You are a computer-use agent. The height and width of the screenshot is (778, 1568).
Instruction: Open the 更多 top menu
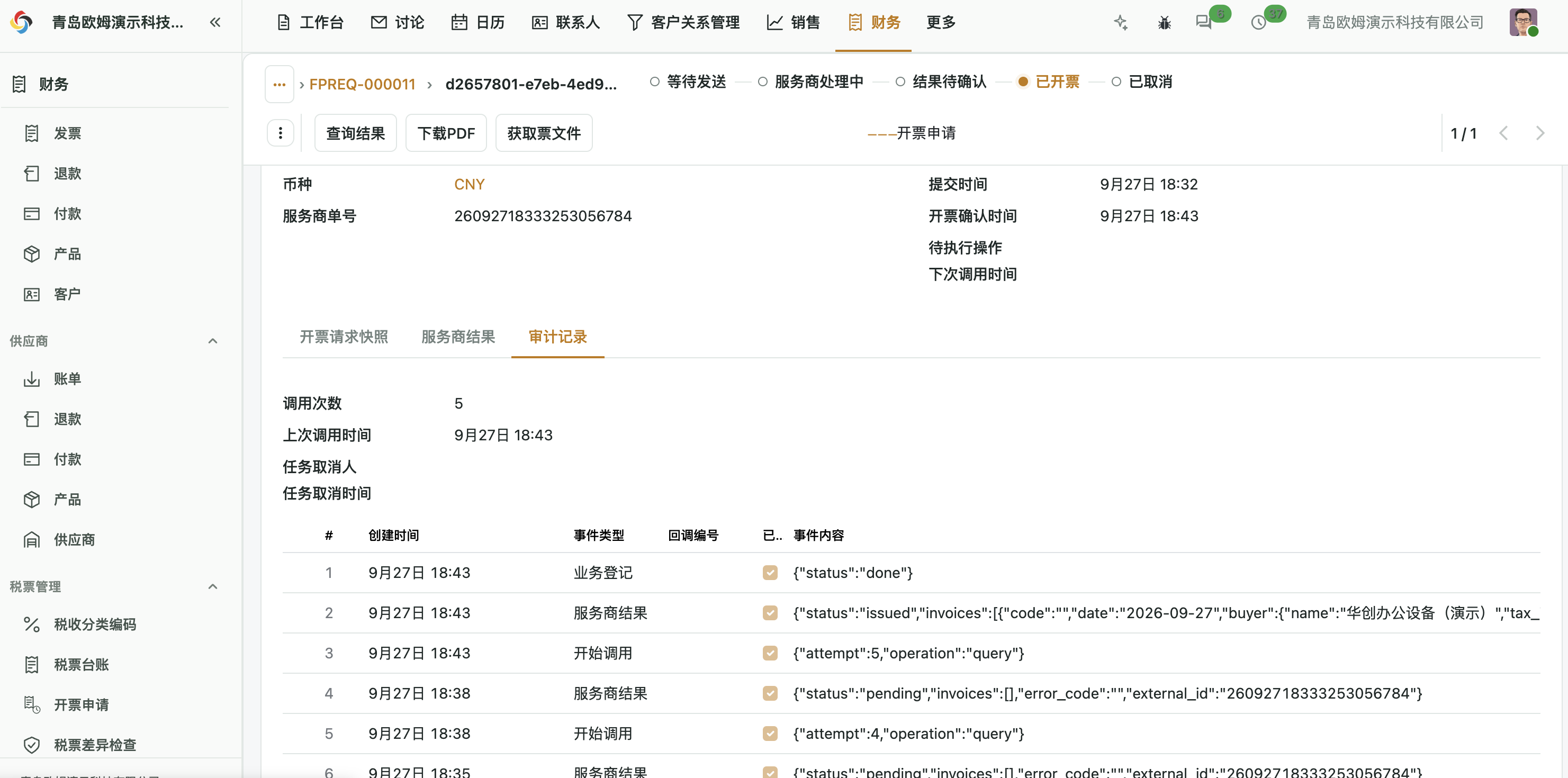tap(941, 23)
